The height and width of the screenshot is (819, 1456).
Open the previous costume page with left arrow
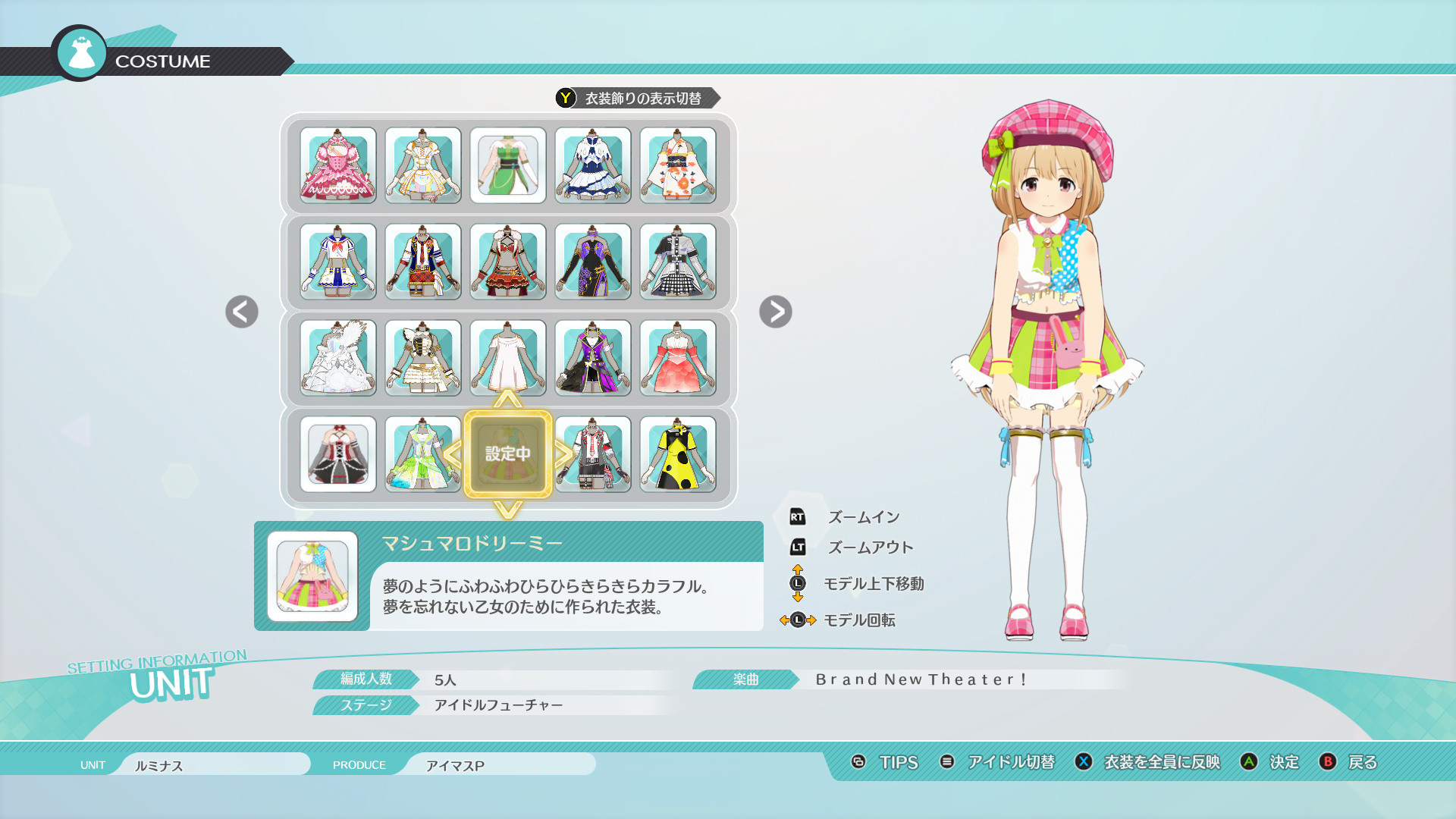[241, 312]
